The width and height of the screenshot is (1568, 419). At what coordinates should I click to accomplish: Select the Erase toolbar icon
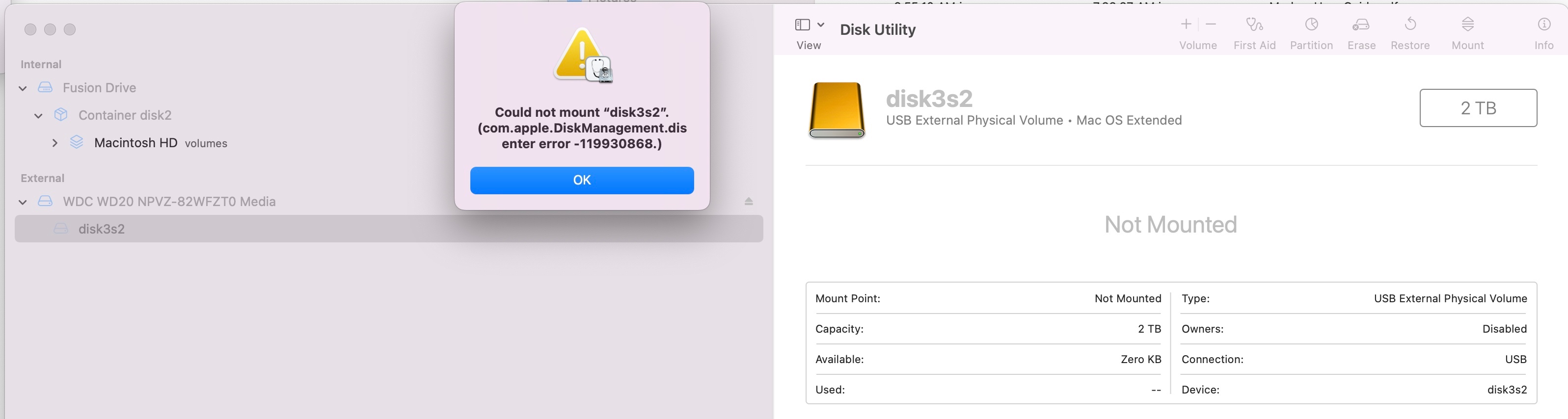(1361, 25)
